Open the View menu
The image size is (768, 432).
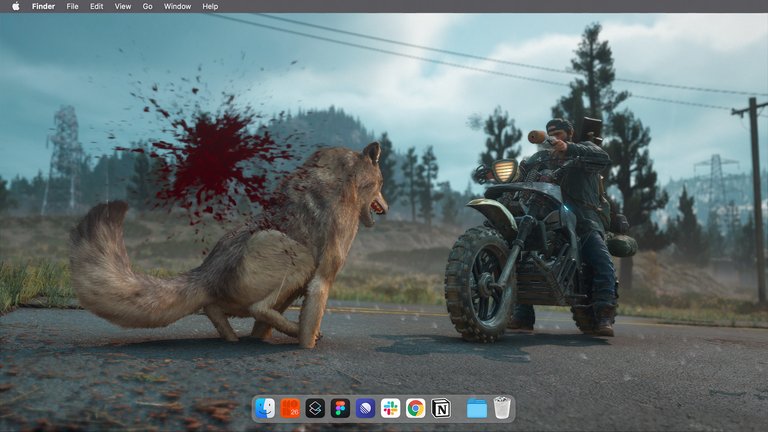click(x=122, y=6)
